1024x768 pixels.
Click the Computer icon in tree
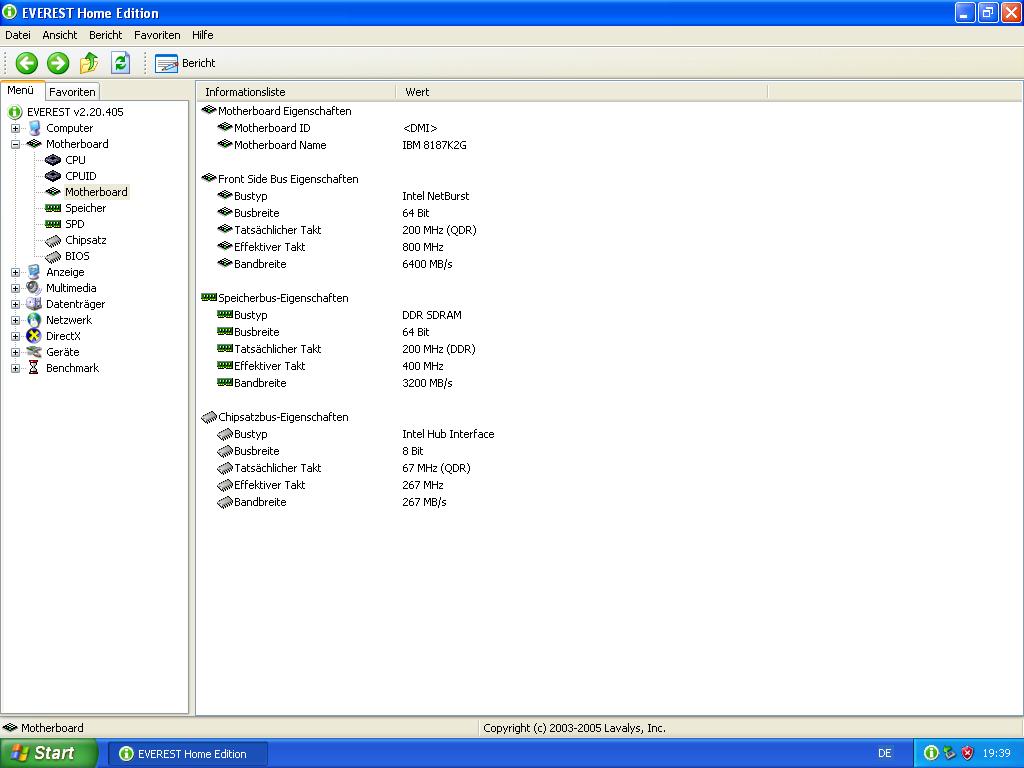[x=35, y=128]
